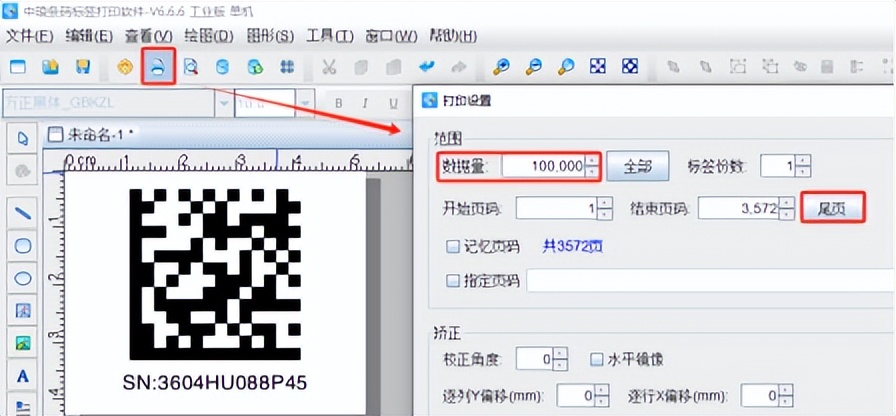Select the Data Matrix barcode on the canvas
Image resolution: width=896 pixels, height=416 pixels.
215,274
